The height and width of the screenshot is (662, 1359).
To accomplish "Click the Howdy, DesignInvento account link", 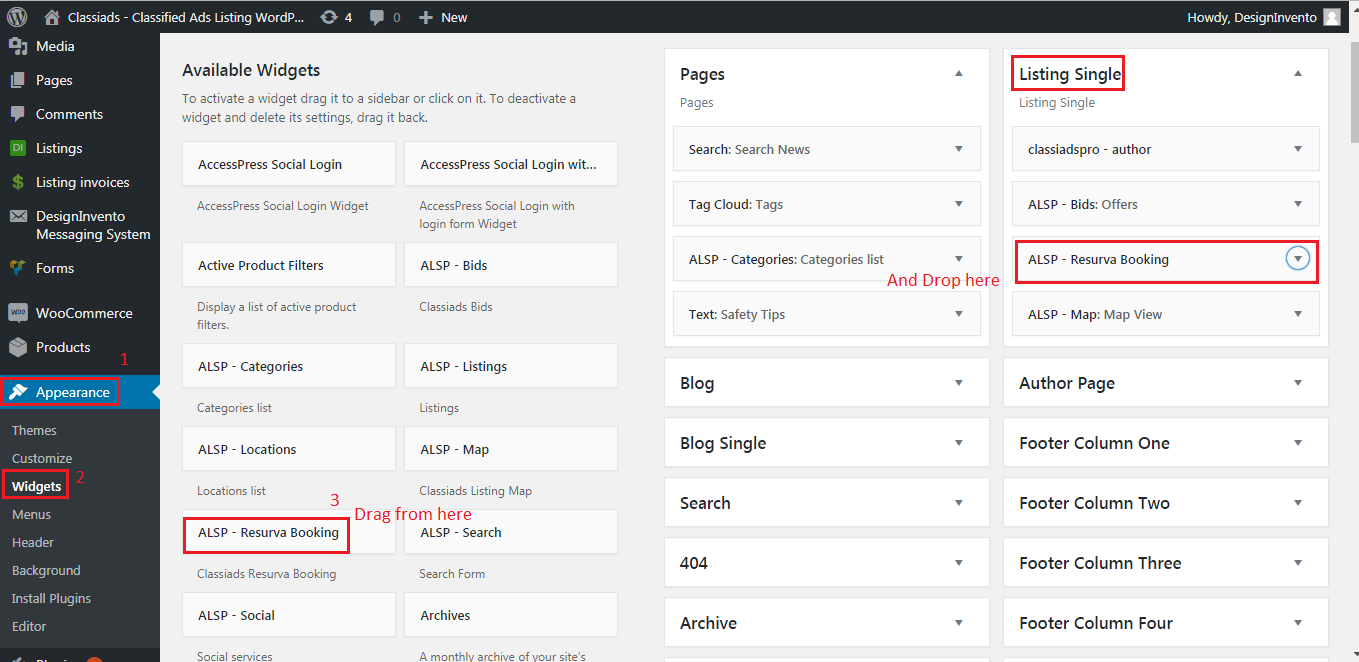I will [1252, 17].
